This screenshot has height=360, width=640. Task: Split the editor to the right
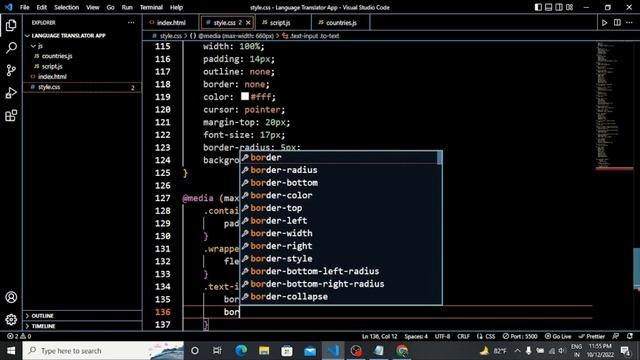pyautogui.click(x=617, y=23)
